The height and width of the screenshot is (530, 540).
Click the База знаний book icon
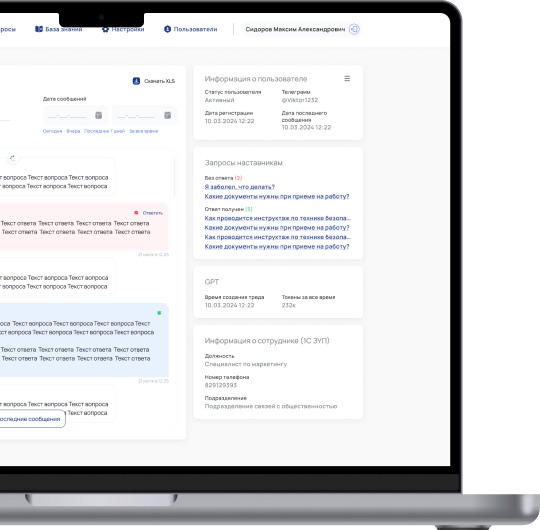pyautogui.click(x=39, y=29)
